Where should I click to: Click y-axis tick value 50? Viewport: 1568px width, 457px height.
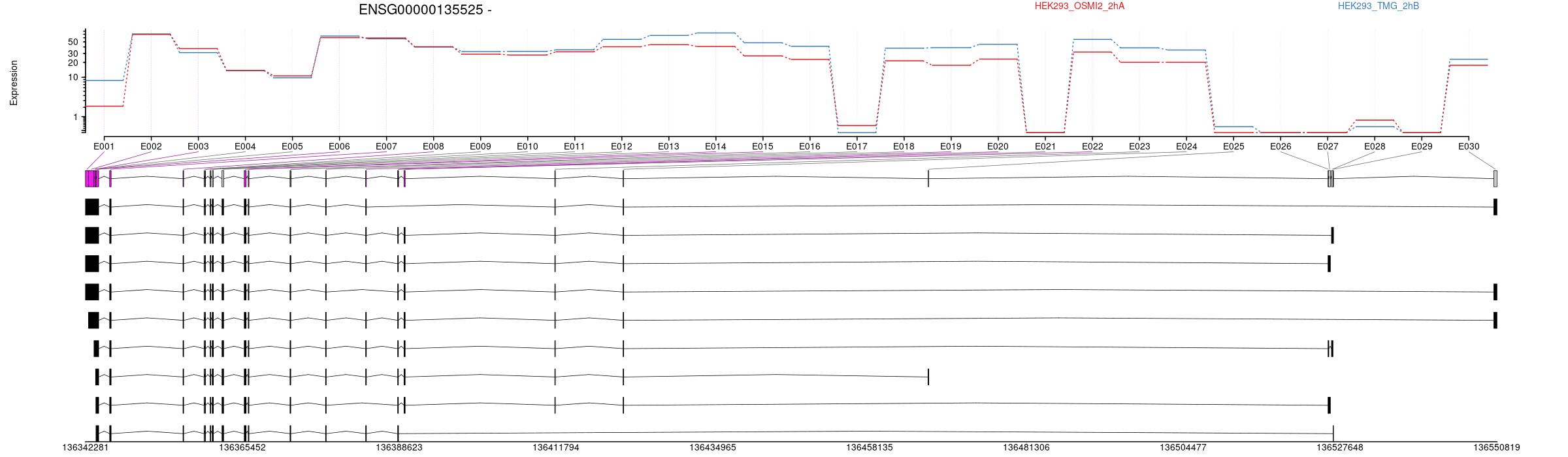click(74, 42)
